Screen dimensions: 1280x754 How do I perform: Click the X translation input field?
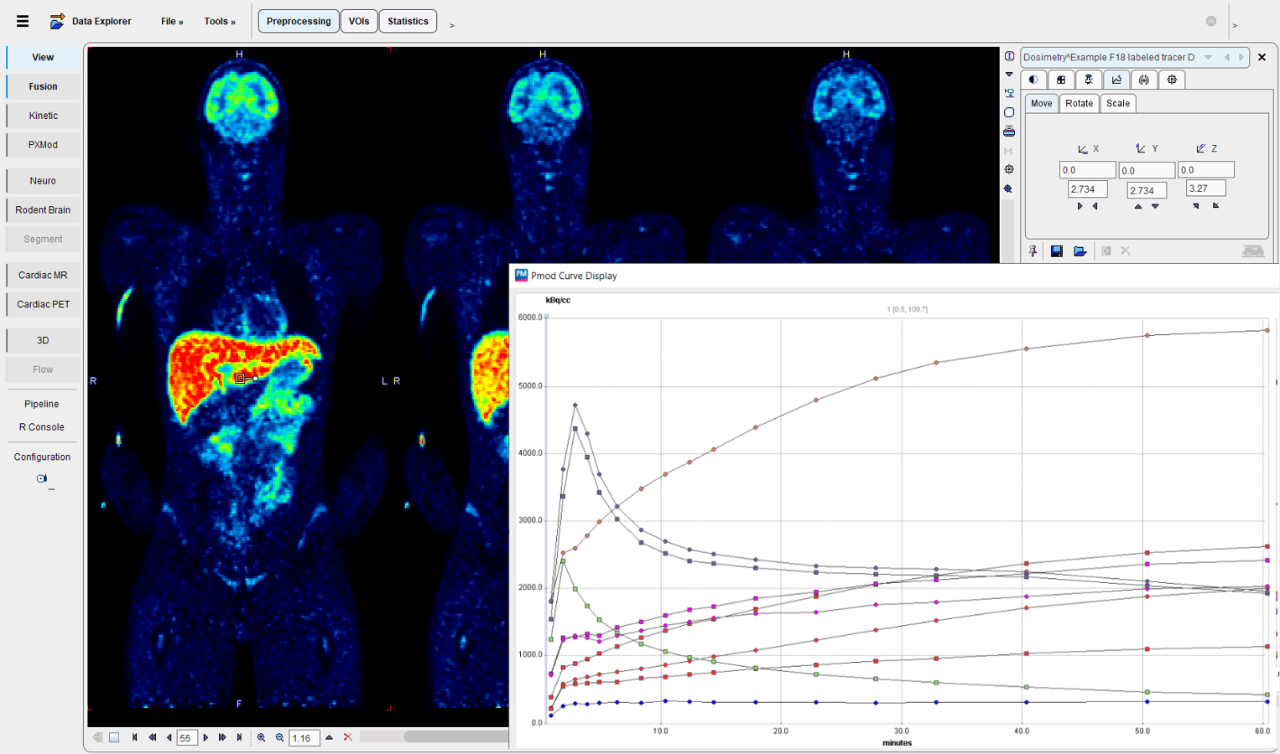click(x=1087, y=170)
